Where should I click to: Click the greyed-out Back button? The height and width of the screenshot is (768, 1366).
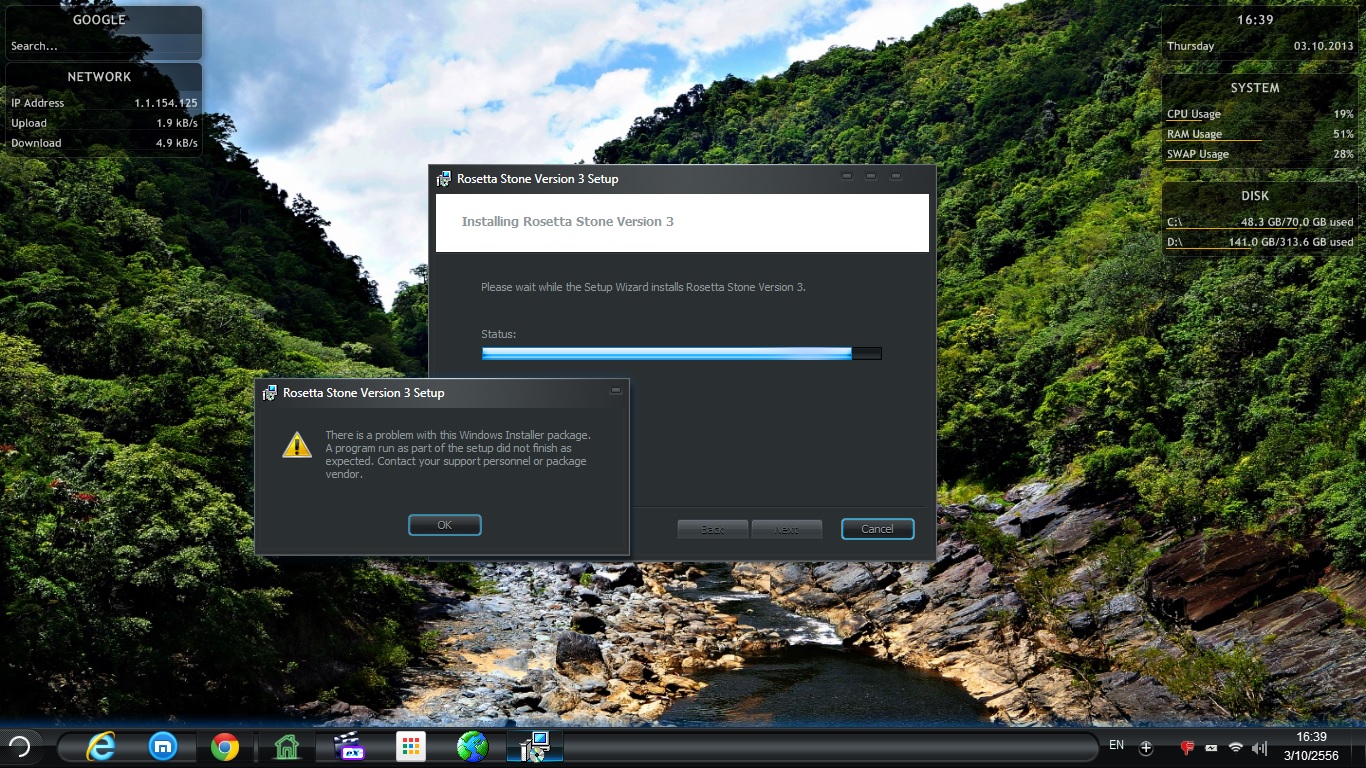coord(713,529)
